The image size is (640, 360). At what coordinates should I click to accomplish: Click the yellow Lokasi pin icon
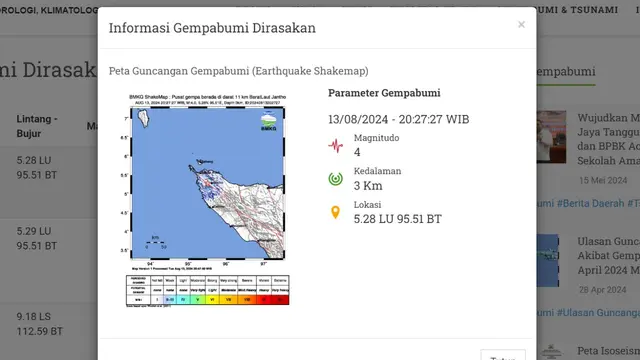(335, 212)
